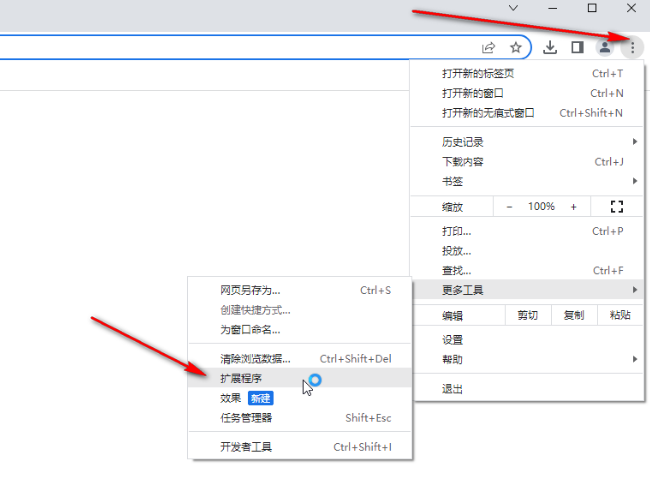
Task: Select 扩展程序 from the submenu
Action: point(242,378)
